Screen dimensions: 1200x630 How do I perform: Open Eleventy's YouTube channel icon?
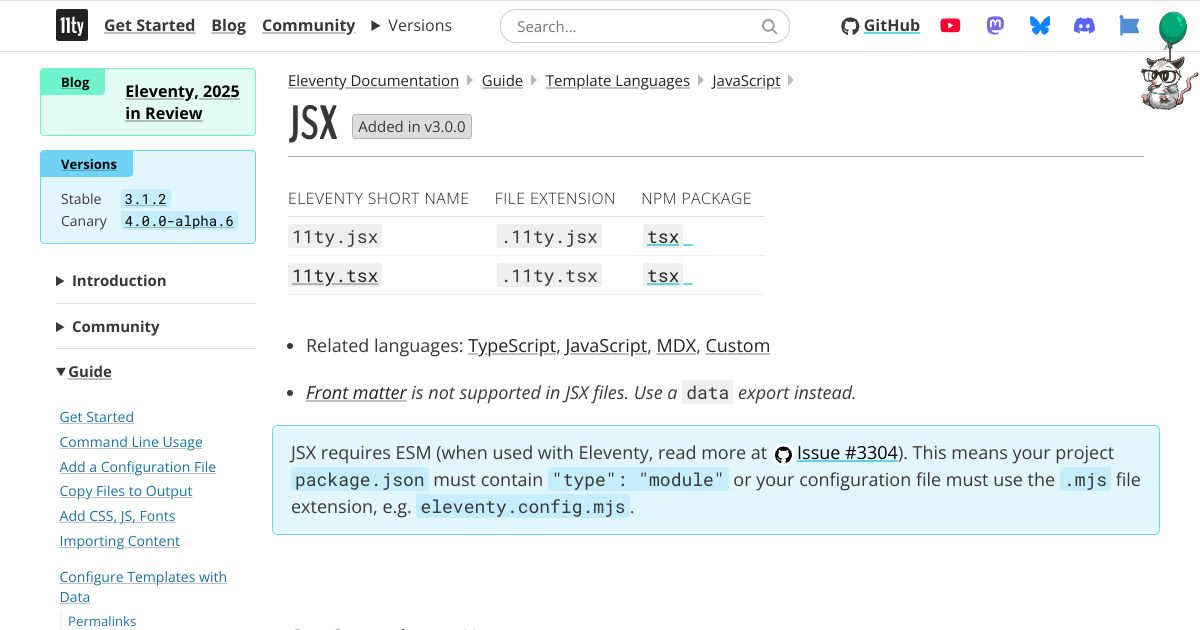click(949, 25)
